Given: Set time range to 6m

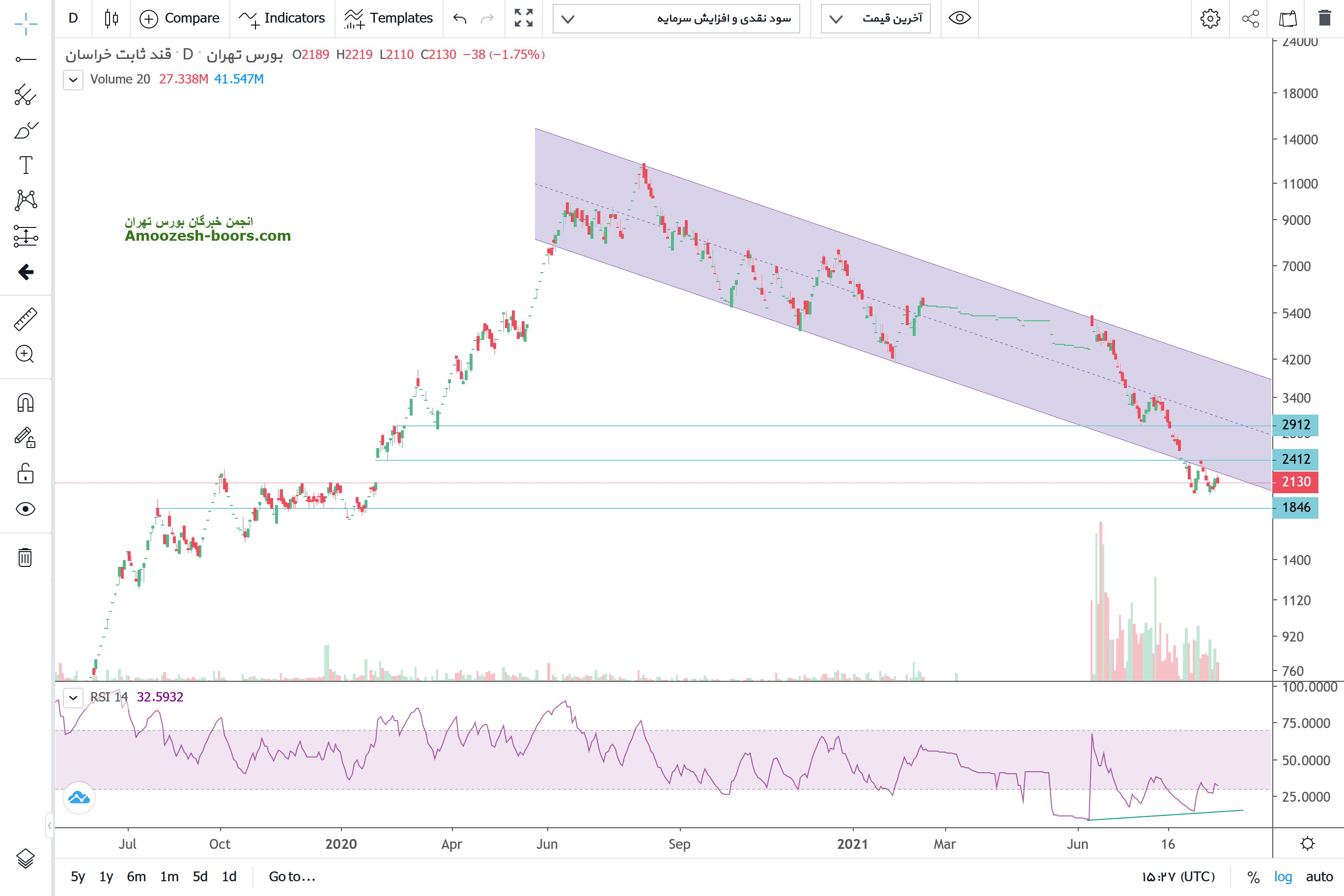Looking at the screenshot, I should point(136,876).
